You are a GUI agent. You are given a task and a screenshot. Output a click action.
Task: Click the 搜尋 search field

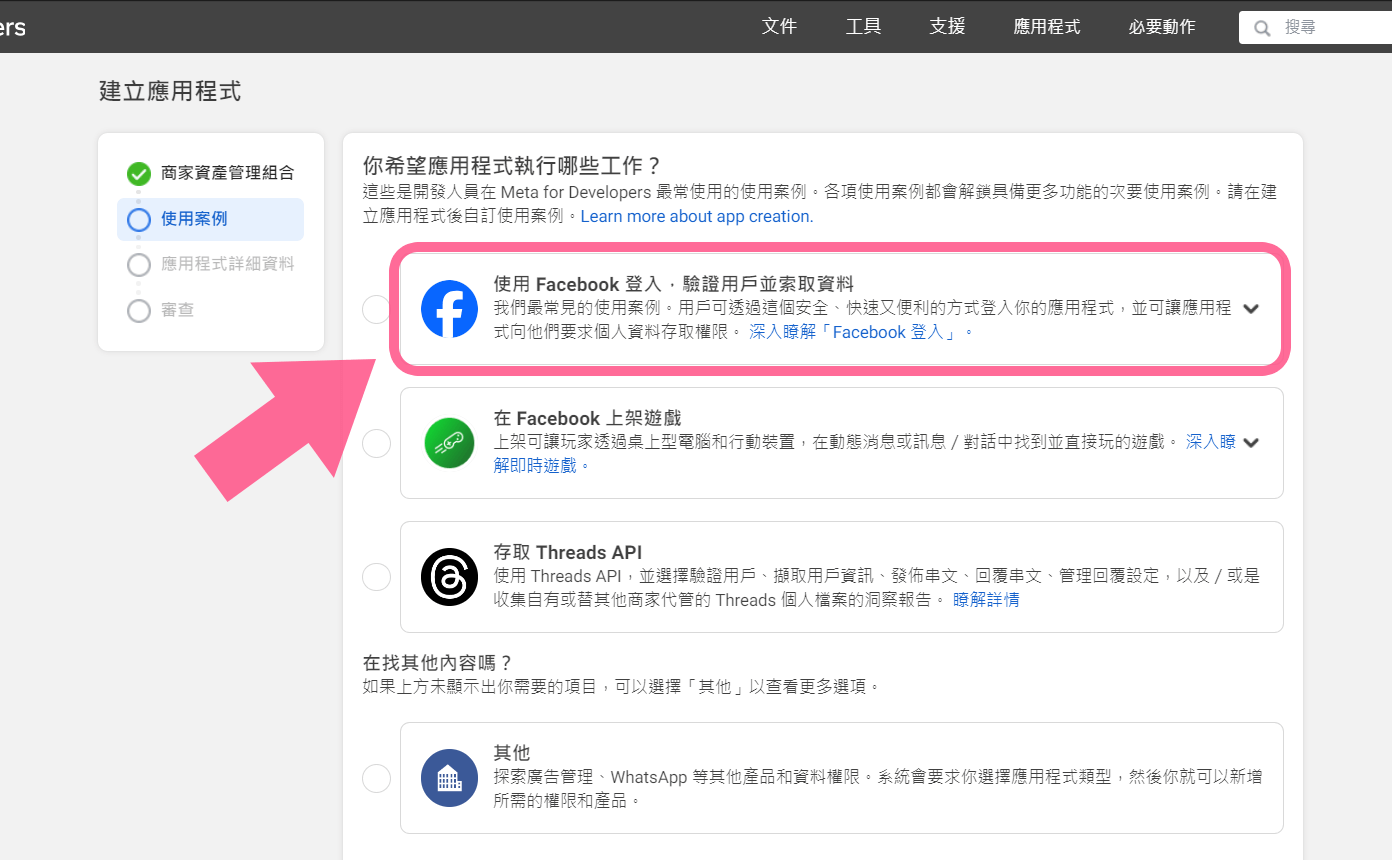pos(1316,28)
